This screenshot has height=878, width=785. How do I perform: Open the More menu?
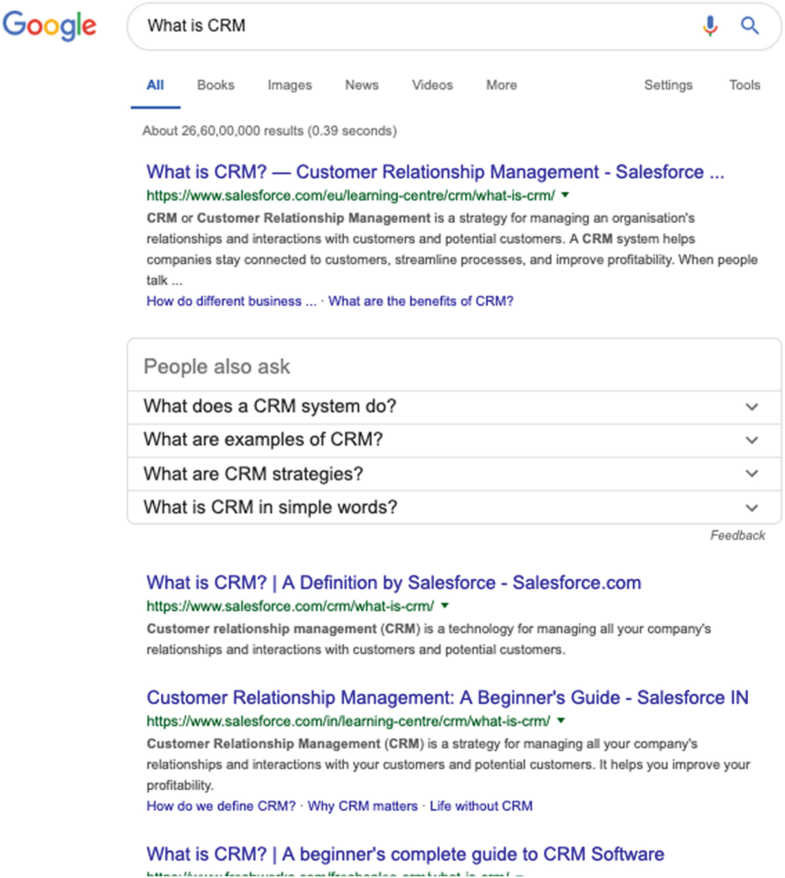pos(501,85)
